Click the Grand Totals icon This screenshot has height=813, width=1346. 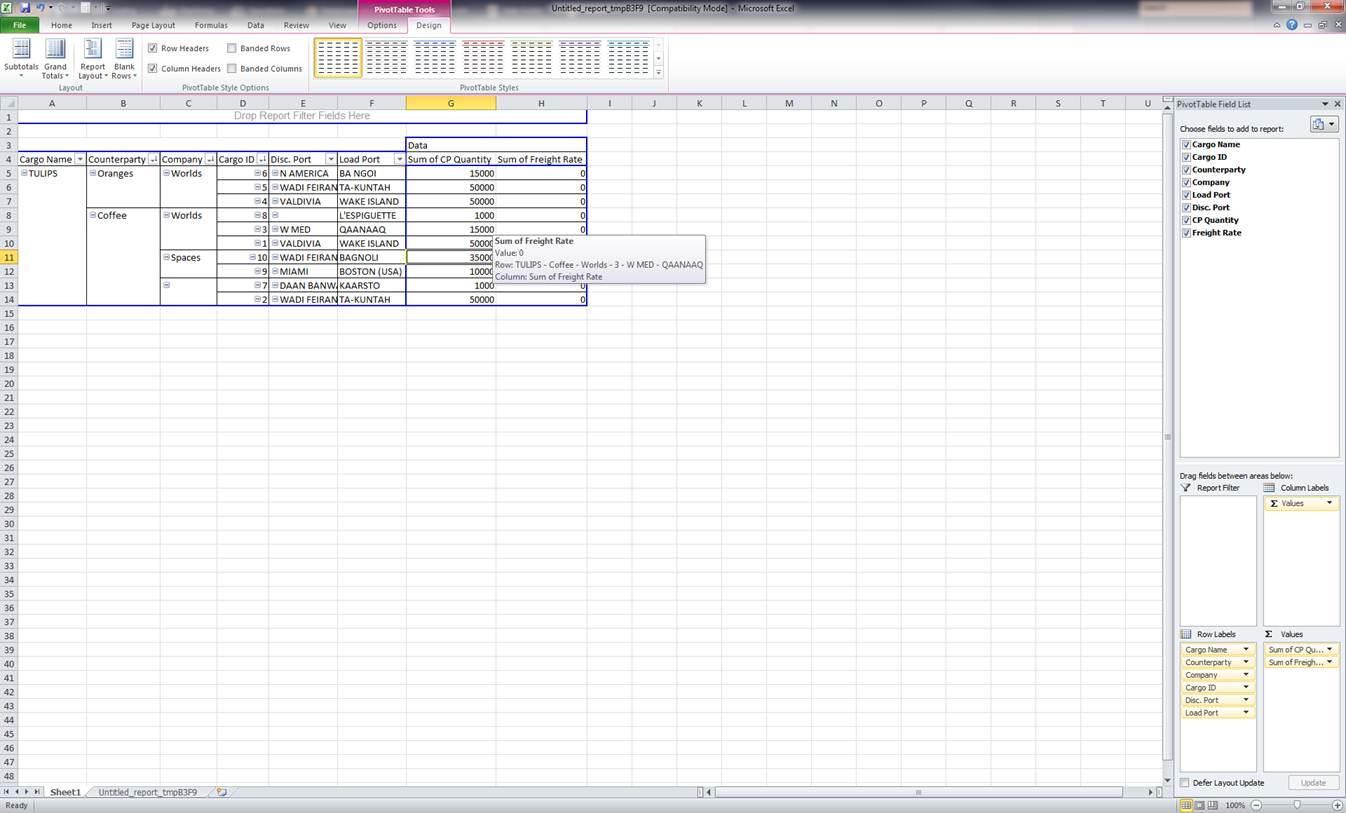(x=55, y=50)
